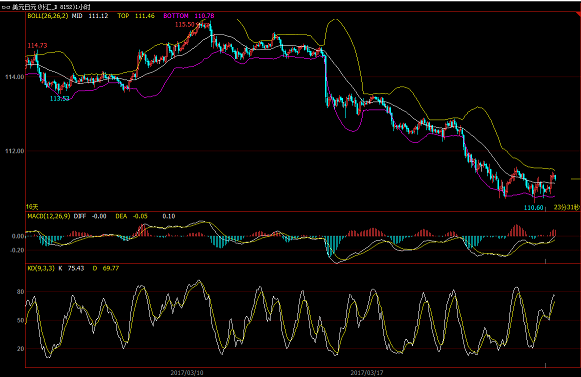Select the KD(9,3,3) indicator label
Viewport: 581px width, 377px height.
41,268
